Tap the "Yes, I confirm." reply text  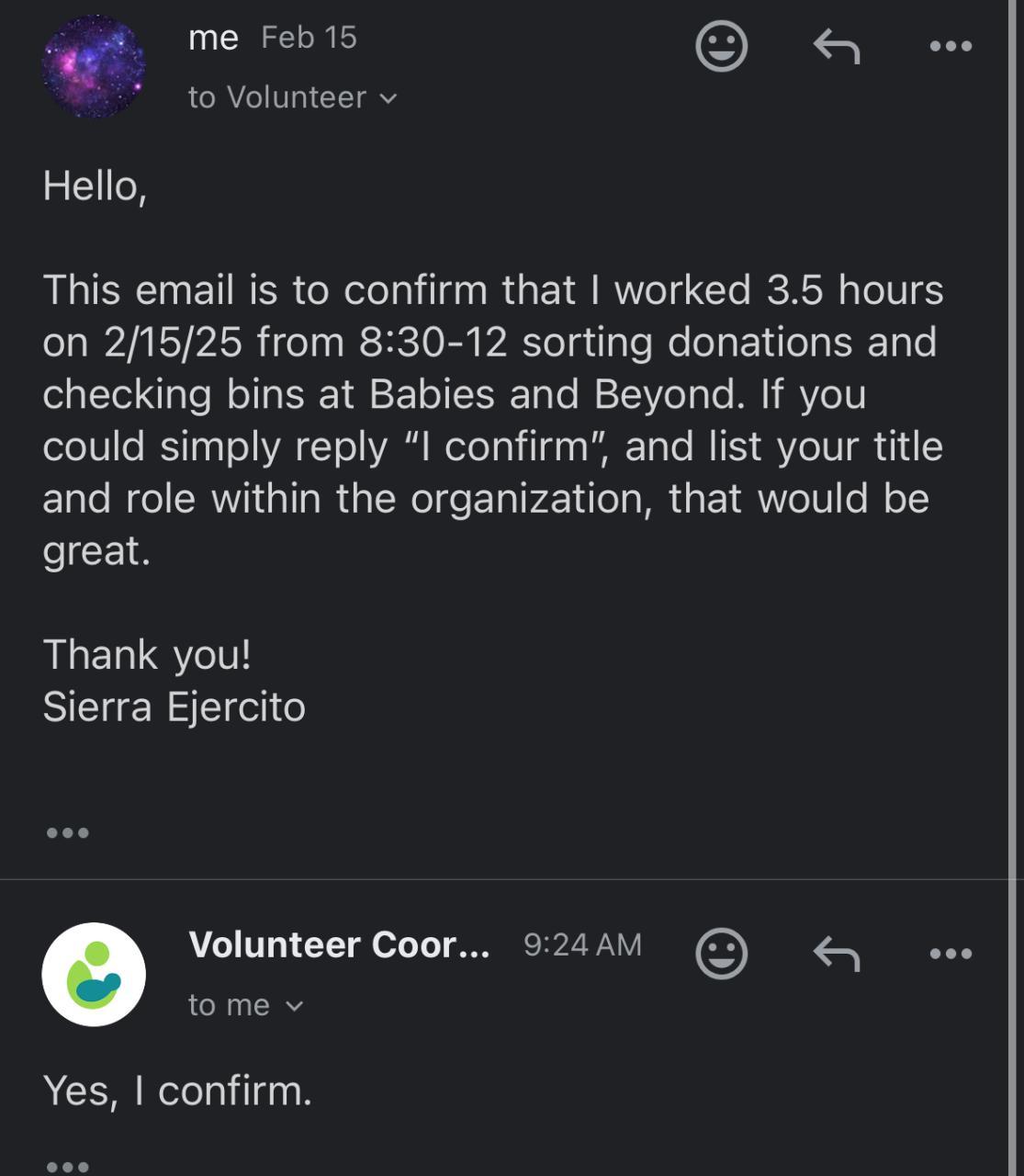(177, 1091)
